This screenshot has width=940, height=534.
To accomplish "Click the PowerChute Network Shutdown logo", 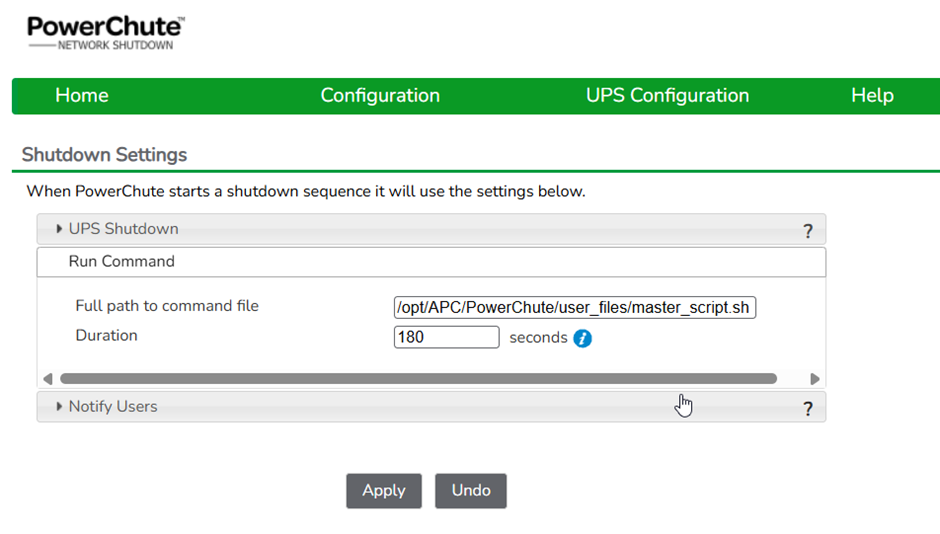I will pos(106,33).
